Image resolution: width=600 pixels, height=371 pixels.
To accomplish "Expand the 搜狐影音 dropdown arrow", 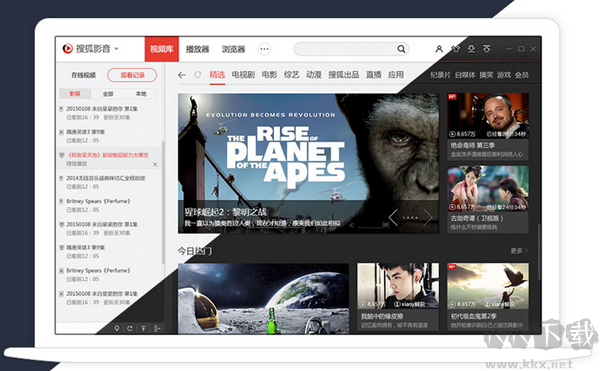I will pos(117,49).
